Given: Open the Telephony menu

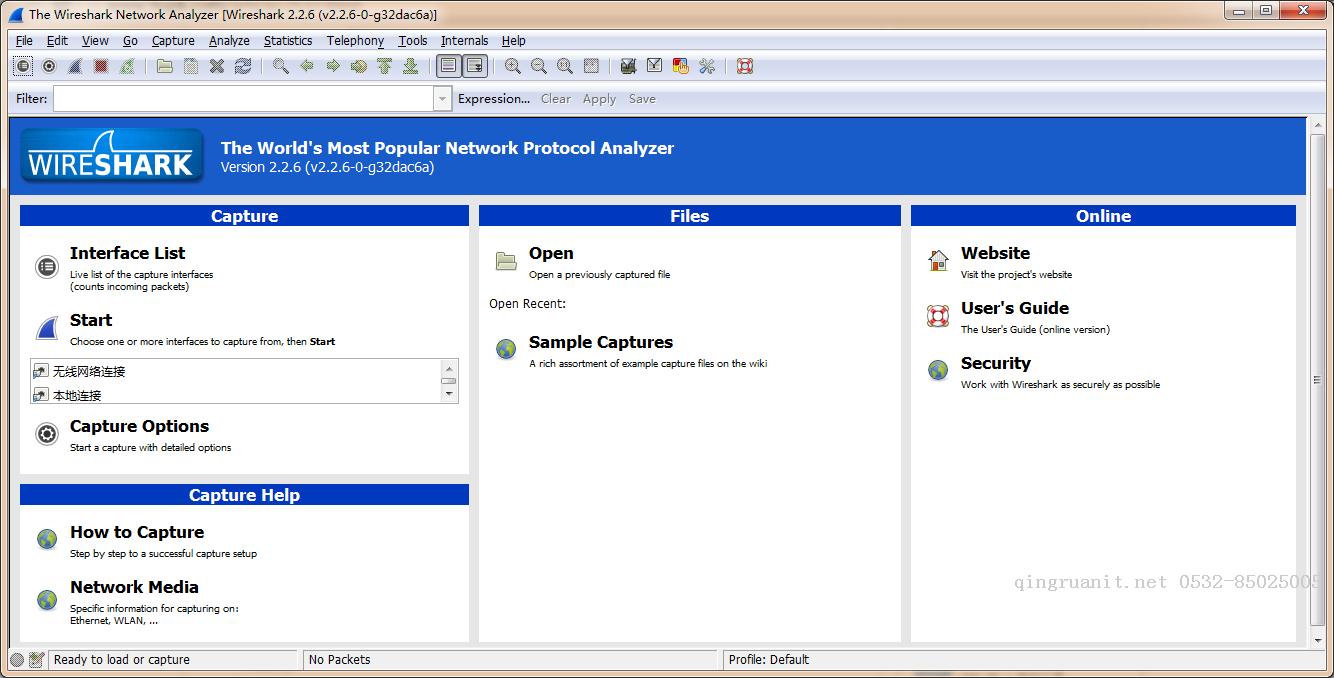Looking at the screenshot, I should pos(356,41).
